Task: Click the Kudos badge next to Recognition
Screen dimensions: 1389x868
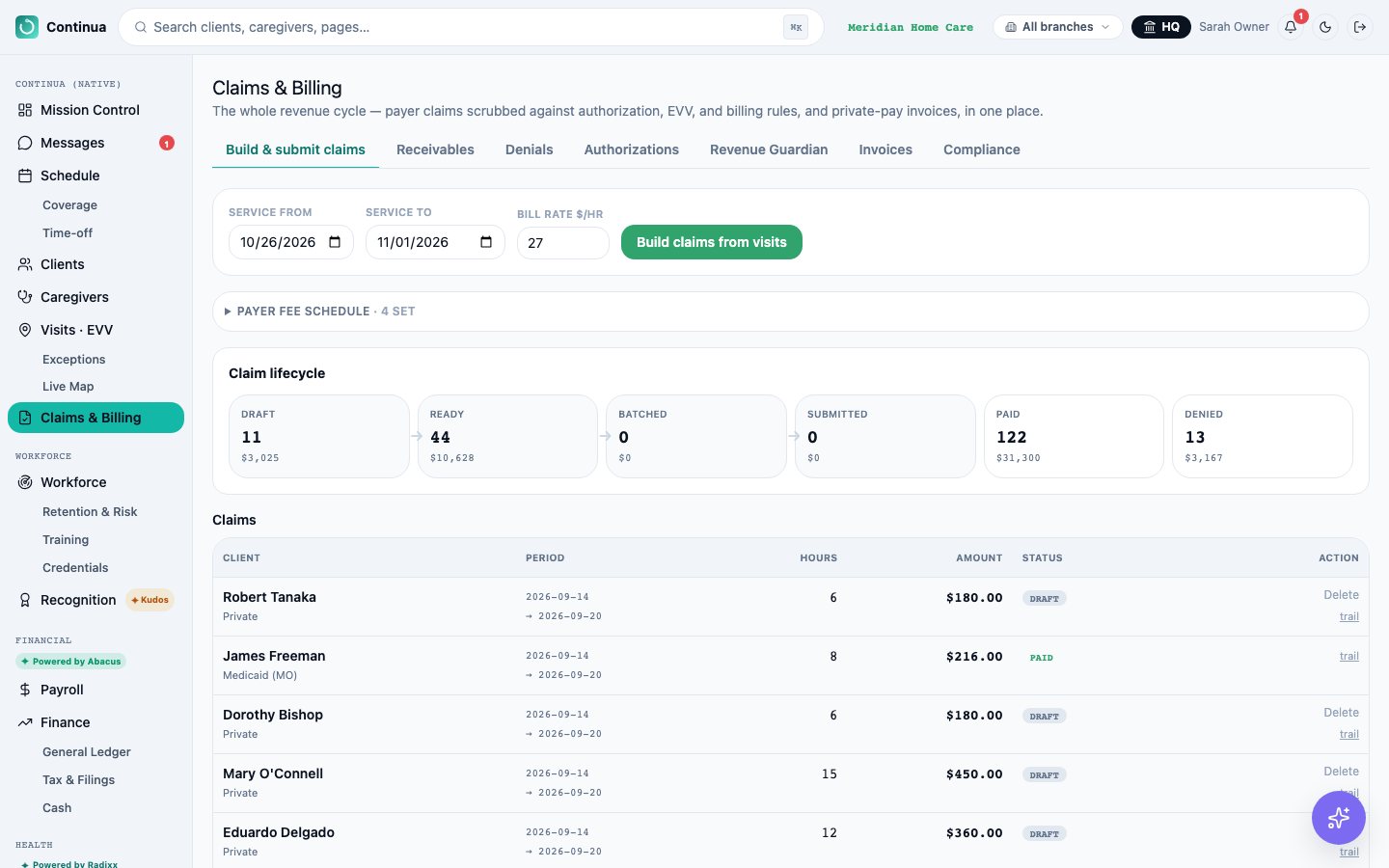Action: [150, 600]
